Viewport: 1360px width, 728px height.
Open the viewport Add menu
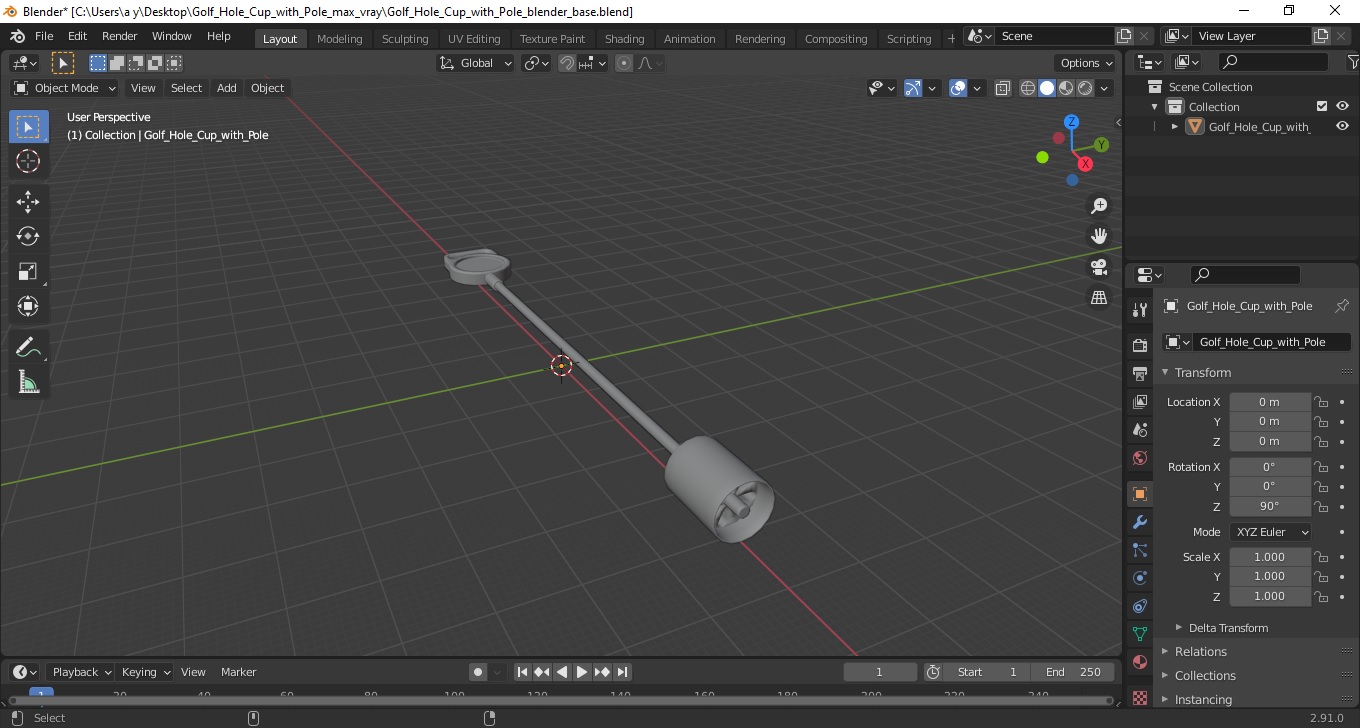227,88
